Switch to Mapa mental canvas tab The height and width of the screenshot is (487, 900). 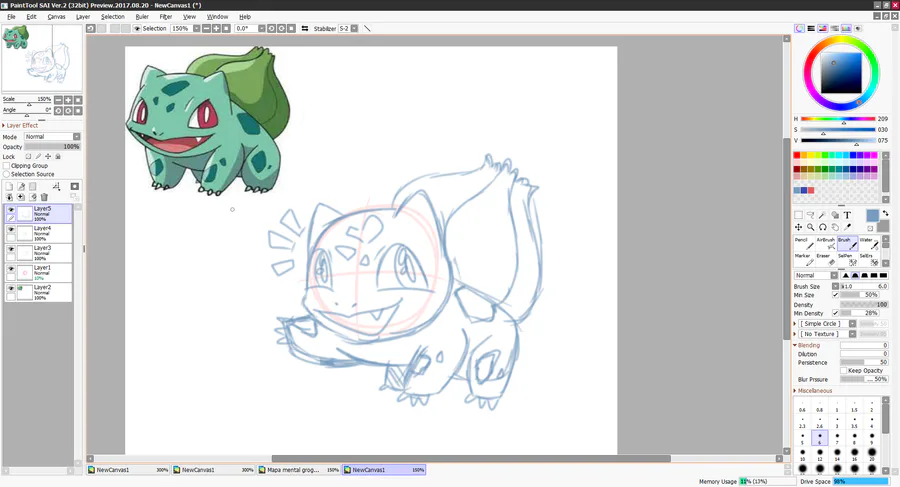pyautogui.click(x=298, y=470)
